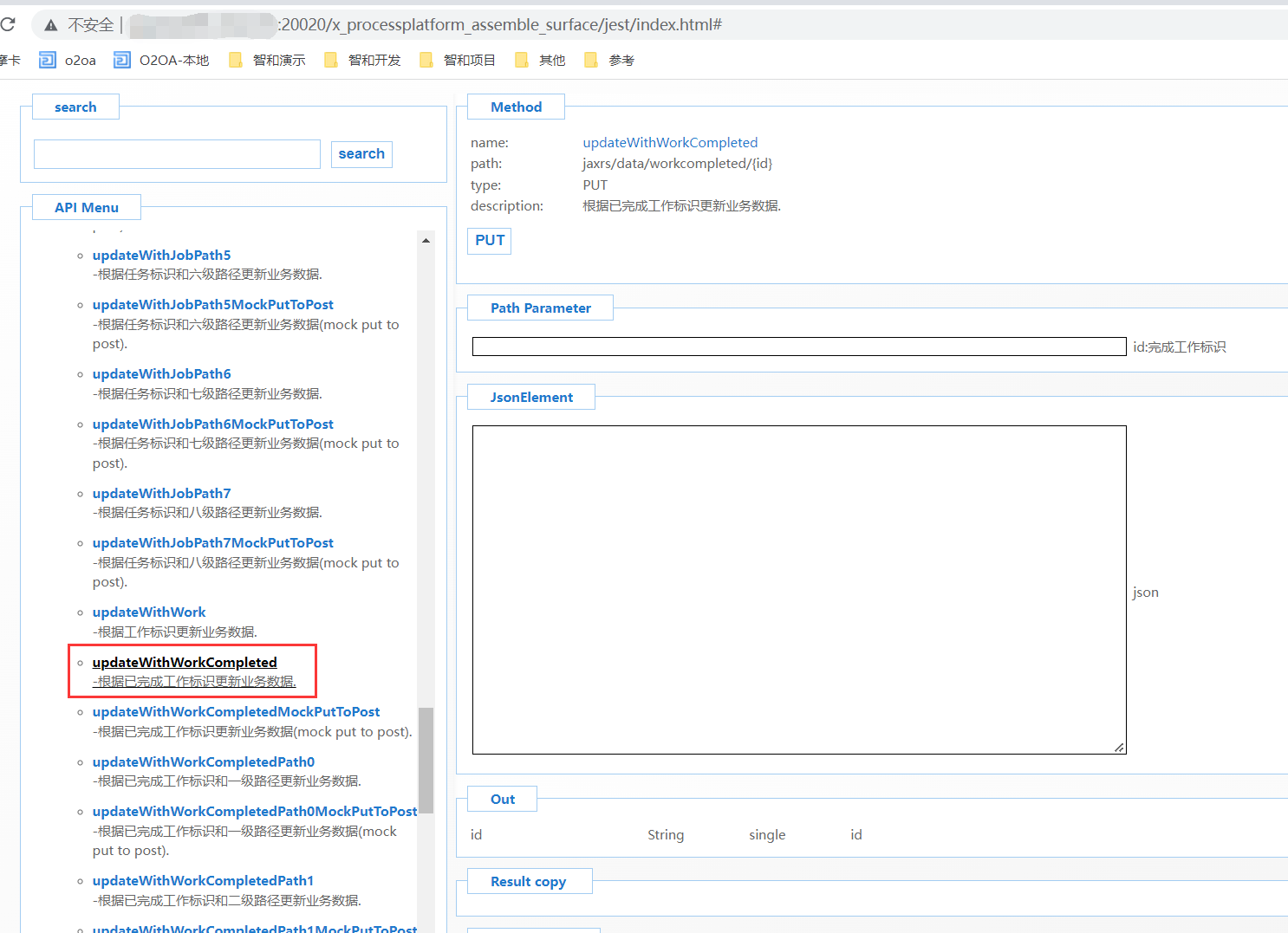
Task: Open the 智和演示 bookmark folder
Action: 267,60
